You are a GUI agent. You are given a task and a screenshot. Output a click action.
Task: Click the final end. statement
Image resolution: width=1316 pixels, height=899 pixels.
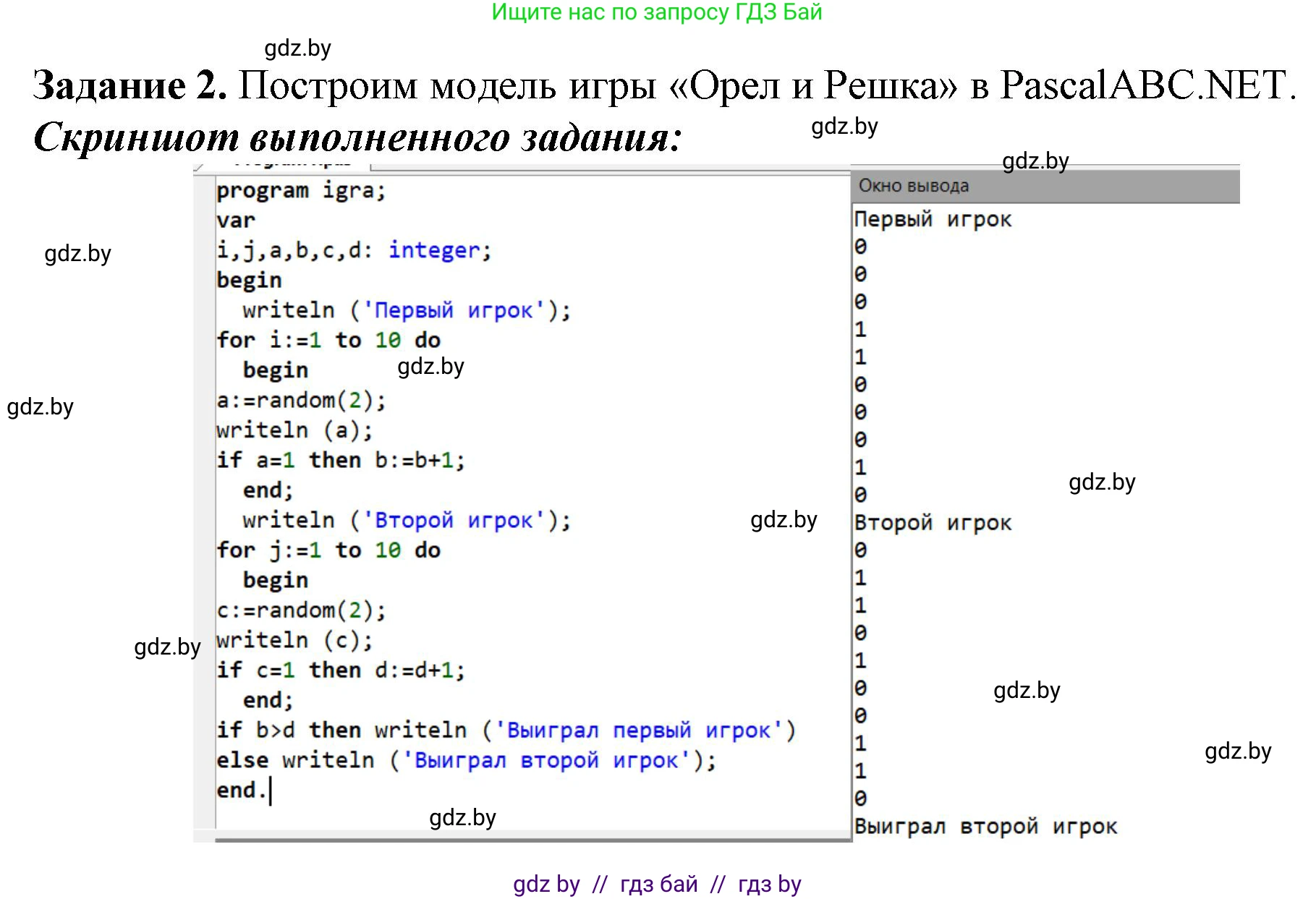(240, 790)
